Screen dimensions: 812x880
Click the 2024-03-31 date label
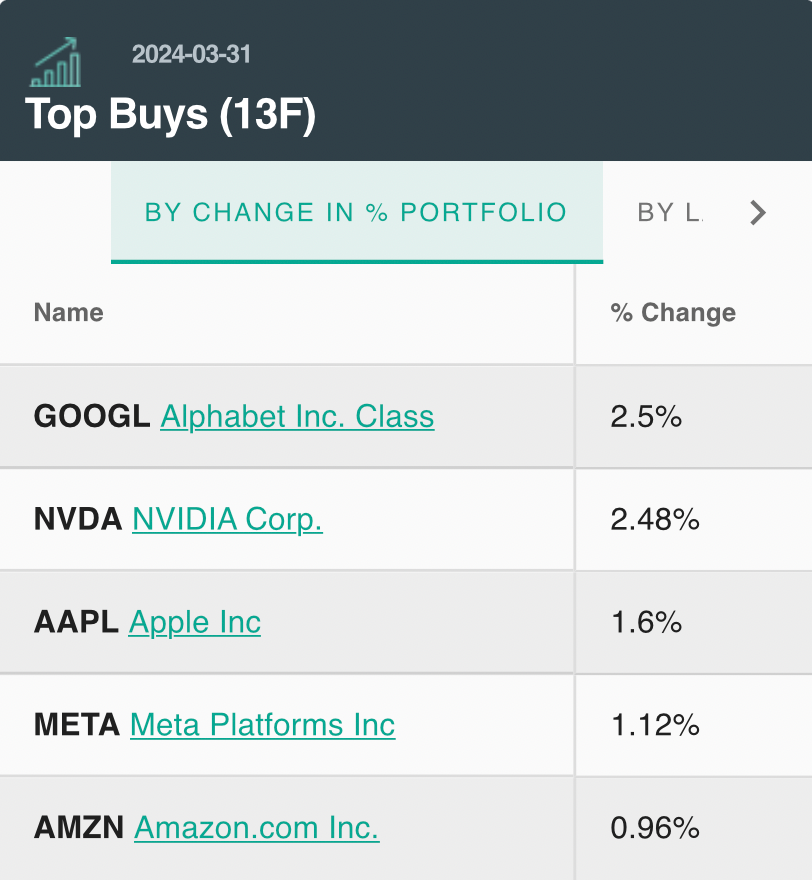191,54
